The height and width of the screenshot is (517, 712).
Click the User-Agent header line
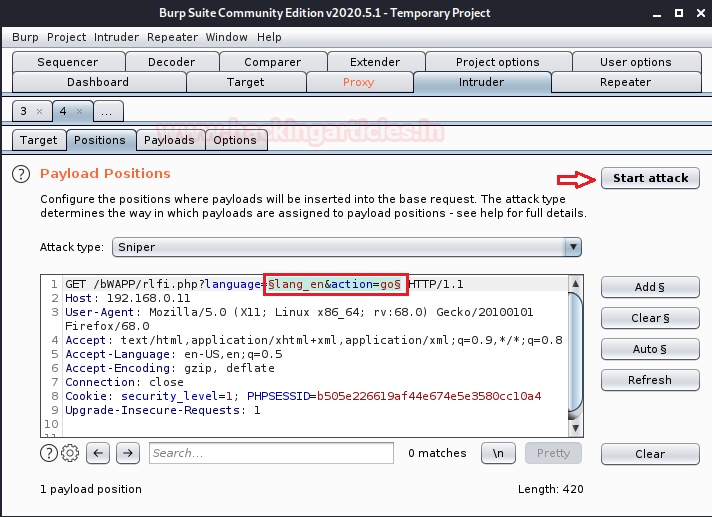299,319
